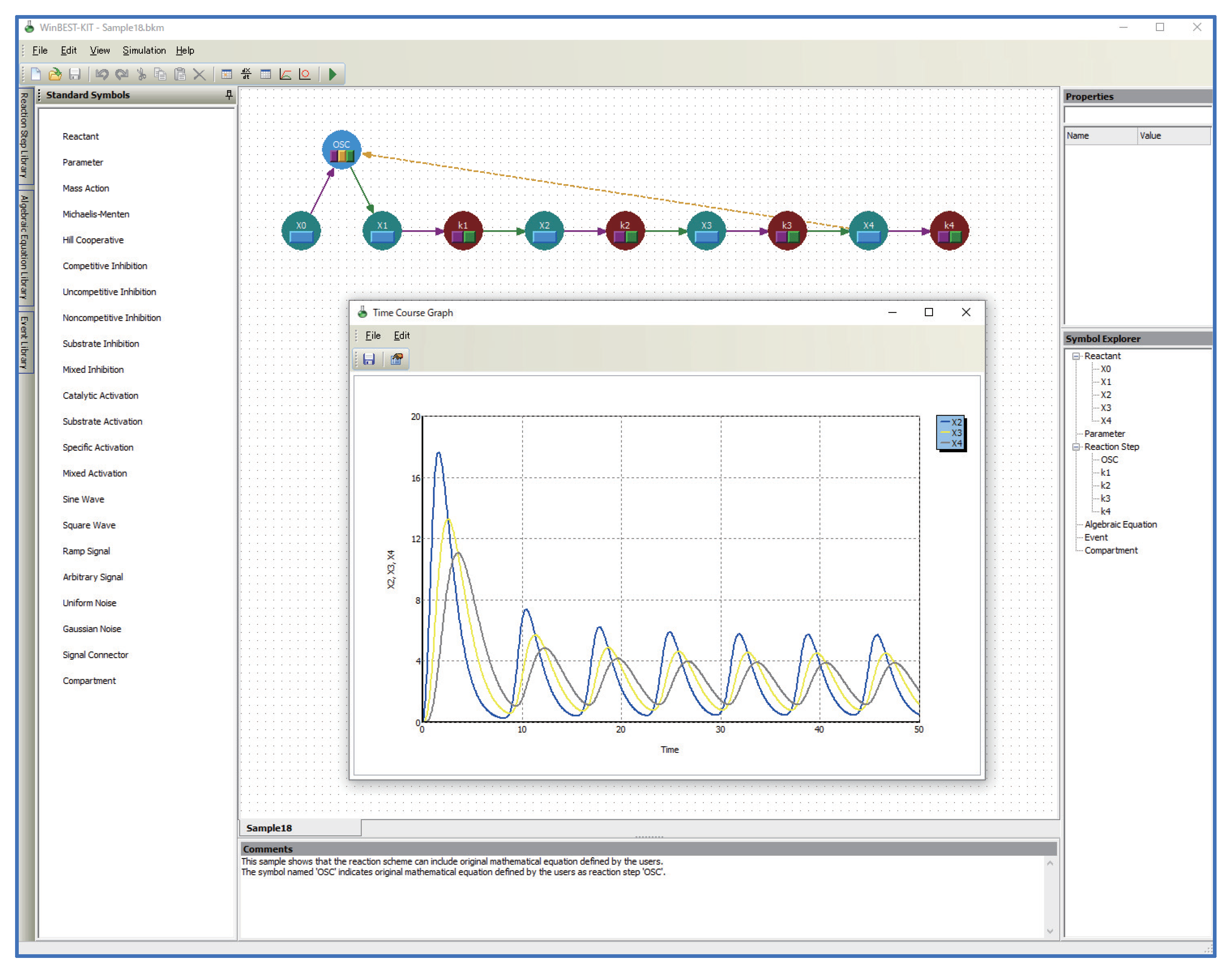Viewport: 1232px width, 973px height.
Task: Toggle the pin on Standard Symbols panel
Action: click(229, 95)
